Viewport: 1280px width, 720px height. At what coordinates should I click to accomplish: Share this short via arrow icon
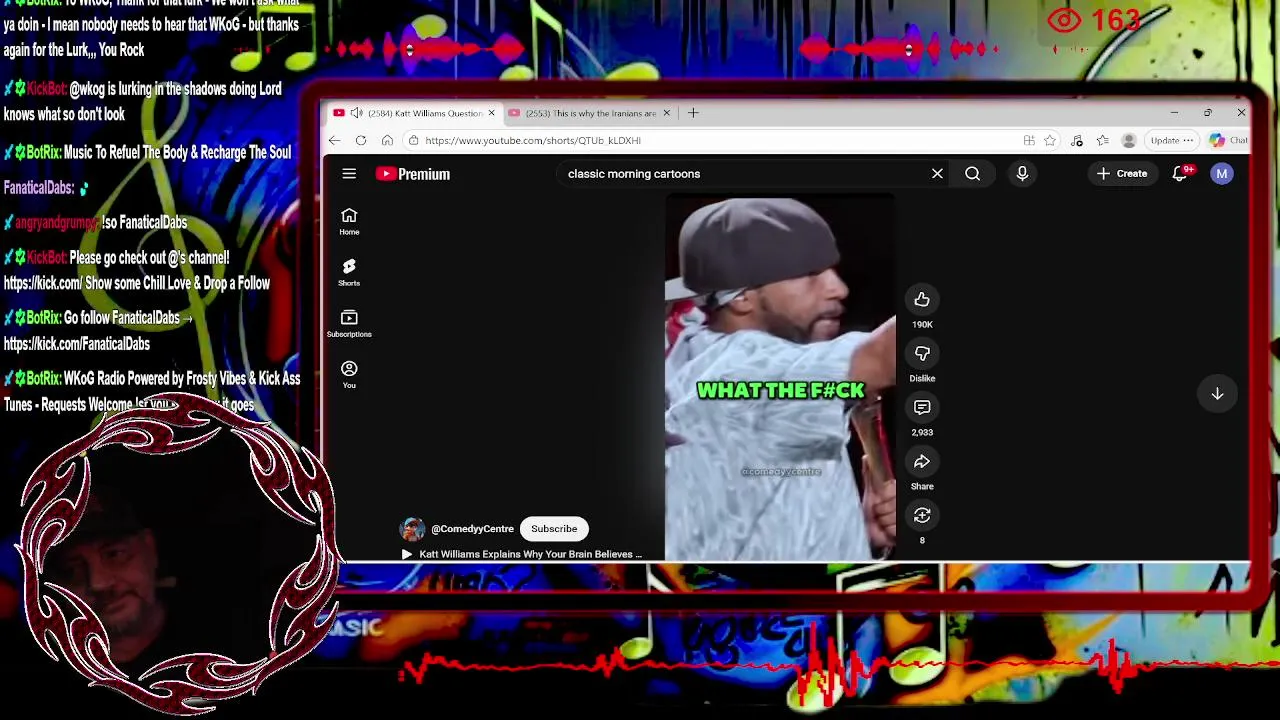tap(922, 461)
